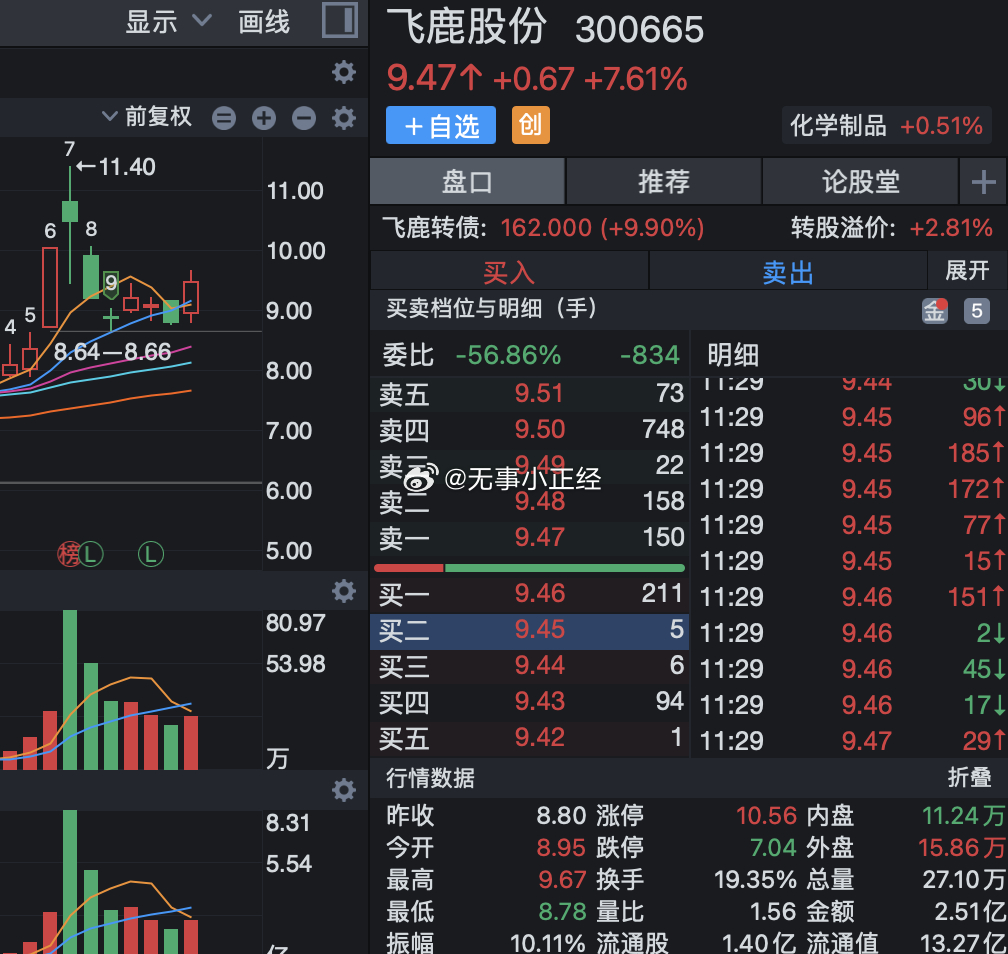The image size is (1008, 954).
Task: Add a new tab with plus button
Action: [x=984, y=182]
